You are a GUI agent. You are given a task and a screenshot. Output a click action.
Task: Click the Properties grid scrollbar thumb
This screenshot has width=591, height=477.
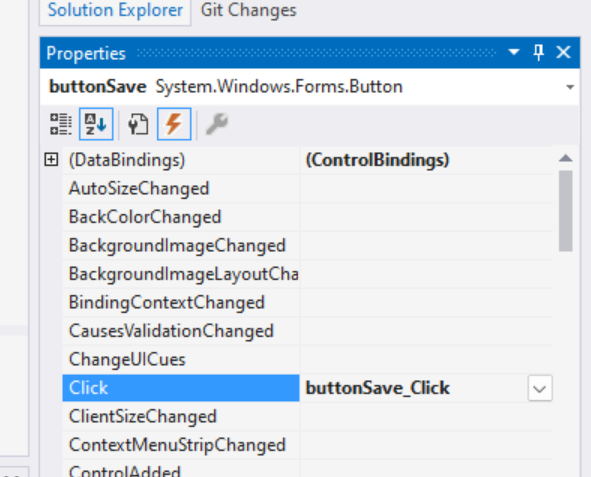[566, 211]
